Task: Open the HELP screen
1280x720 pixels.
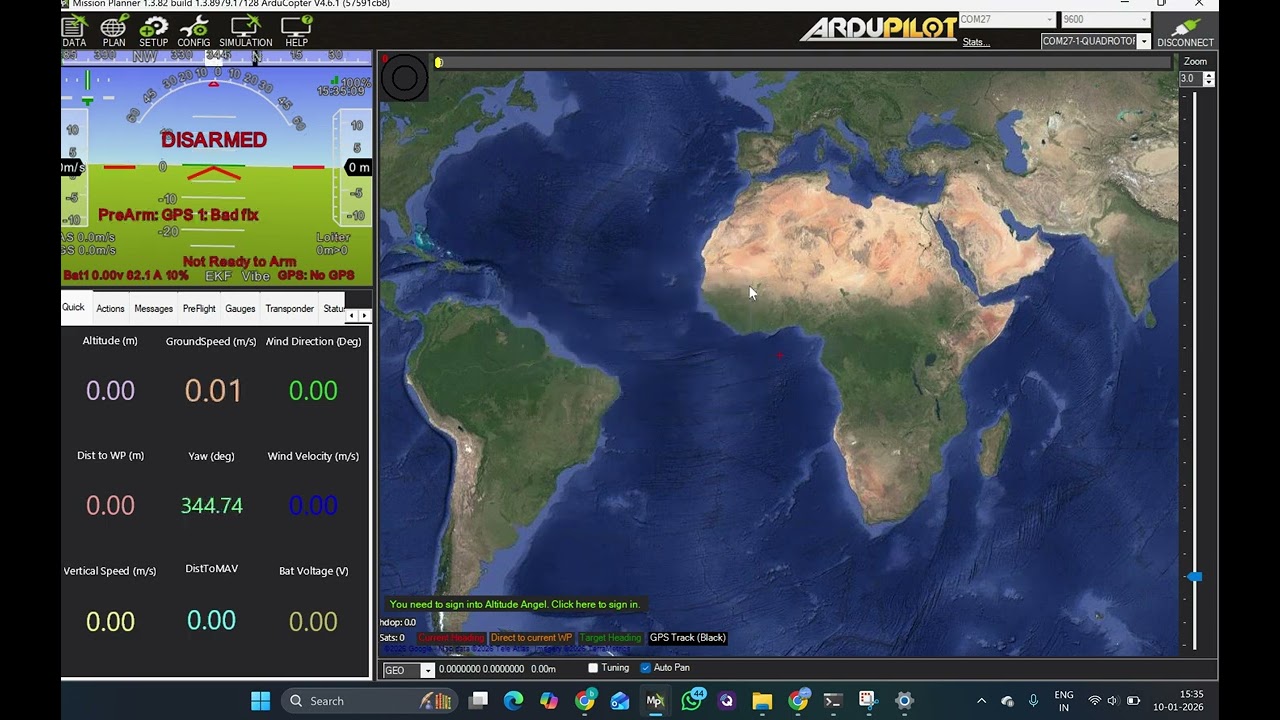Action: 296,31
